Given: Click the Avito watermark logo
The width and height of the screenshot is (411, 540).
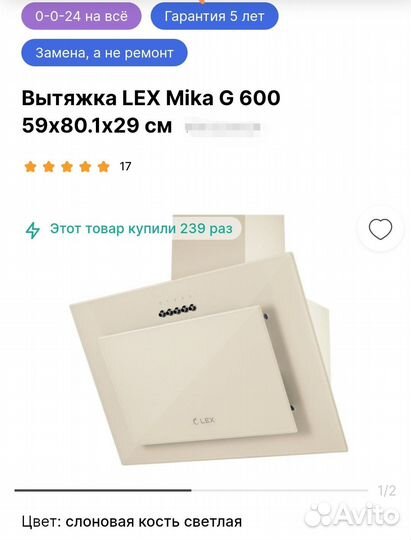Looking at the screenshot, I should pos(352,515).
